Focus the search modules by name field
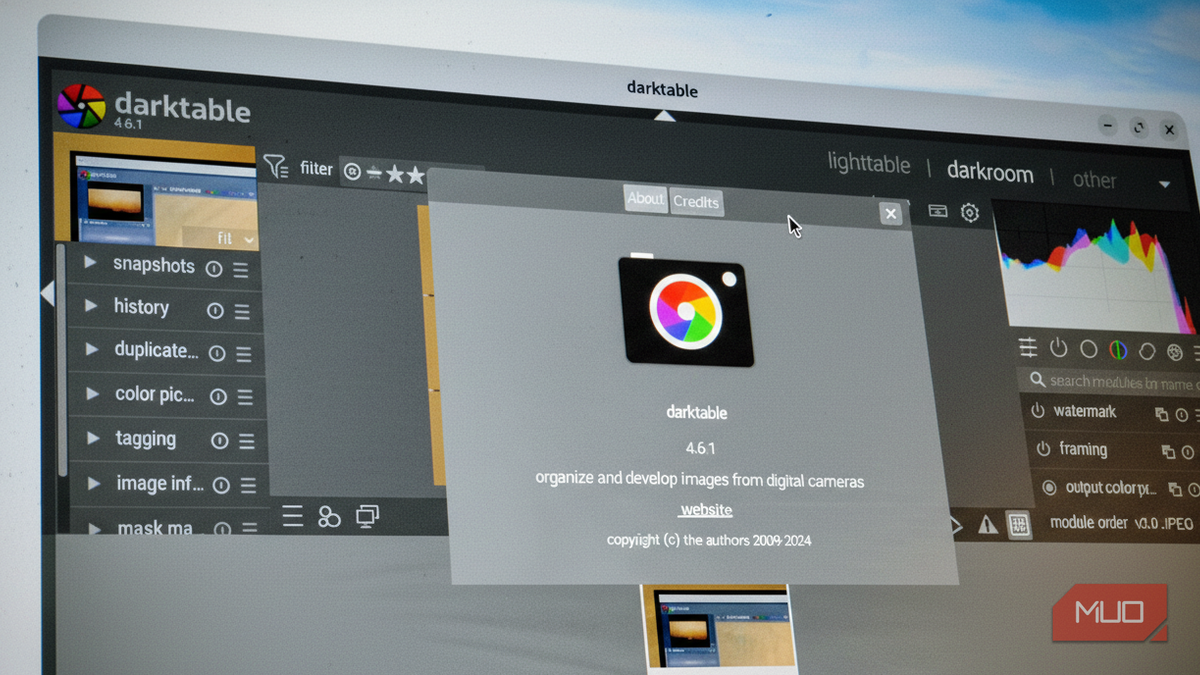This screenshot has height=675, width=1200. (x=1110, y=381)
